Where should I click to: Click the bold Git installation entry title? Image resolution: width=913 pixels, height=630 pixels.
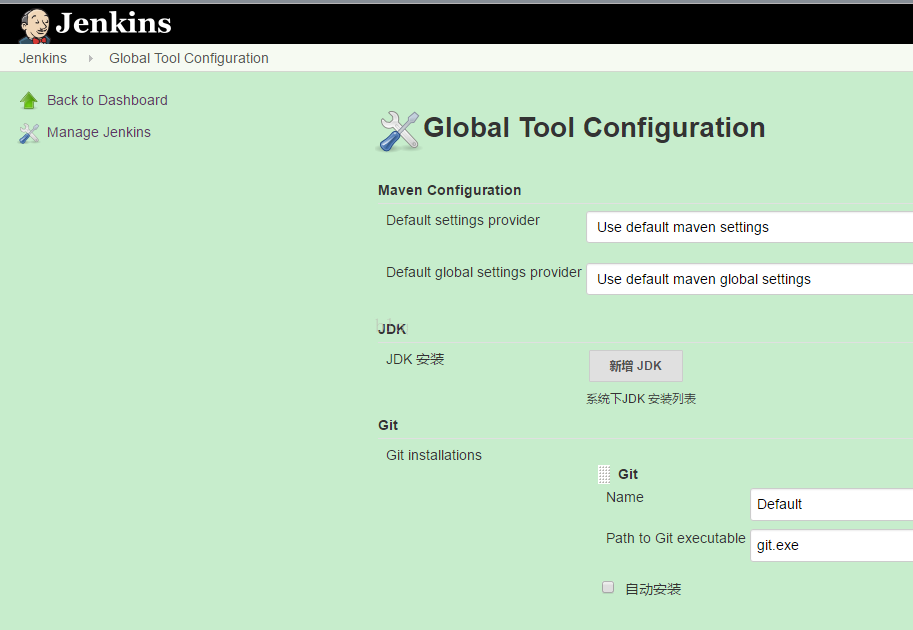[x=628, y=475]
